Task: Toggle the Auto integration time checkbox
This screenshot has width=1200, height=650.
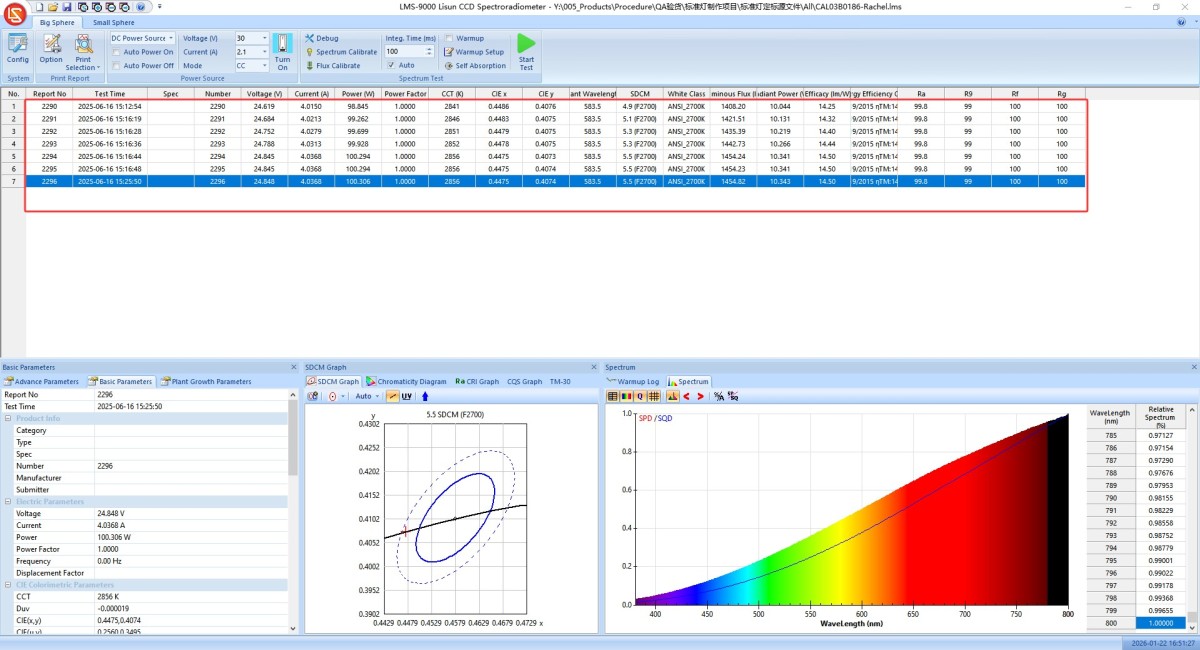Action: pos(391,65)
